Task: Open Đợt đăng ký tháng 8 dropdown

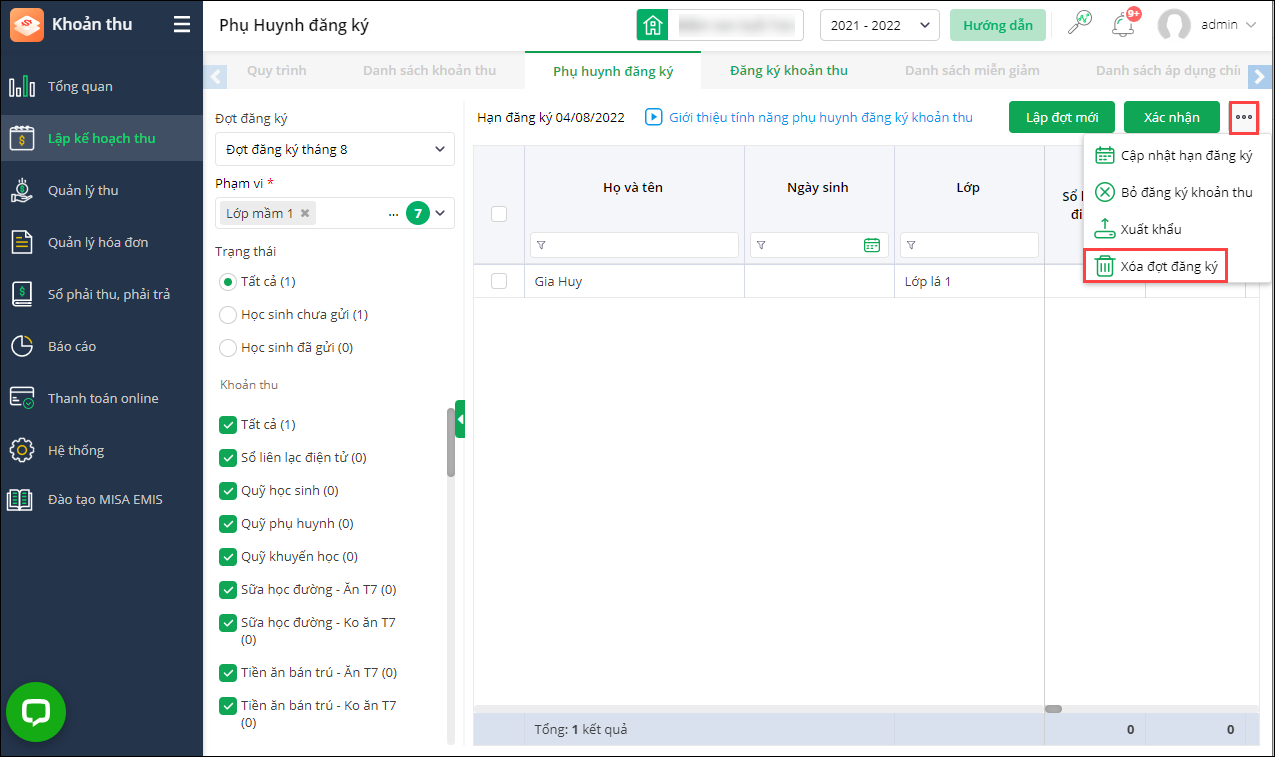Action: pyautogui.click(x=335, y=149)
